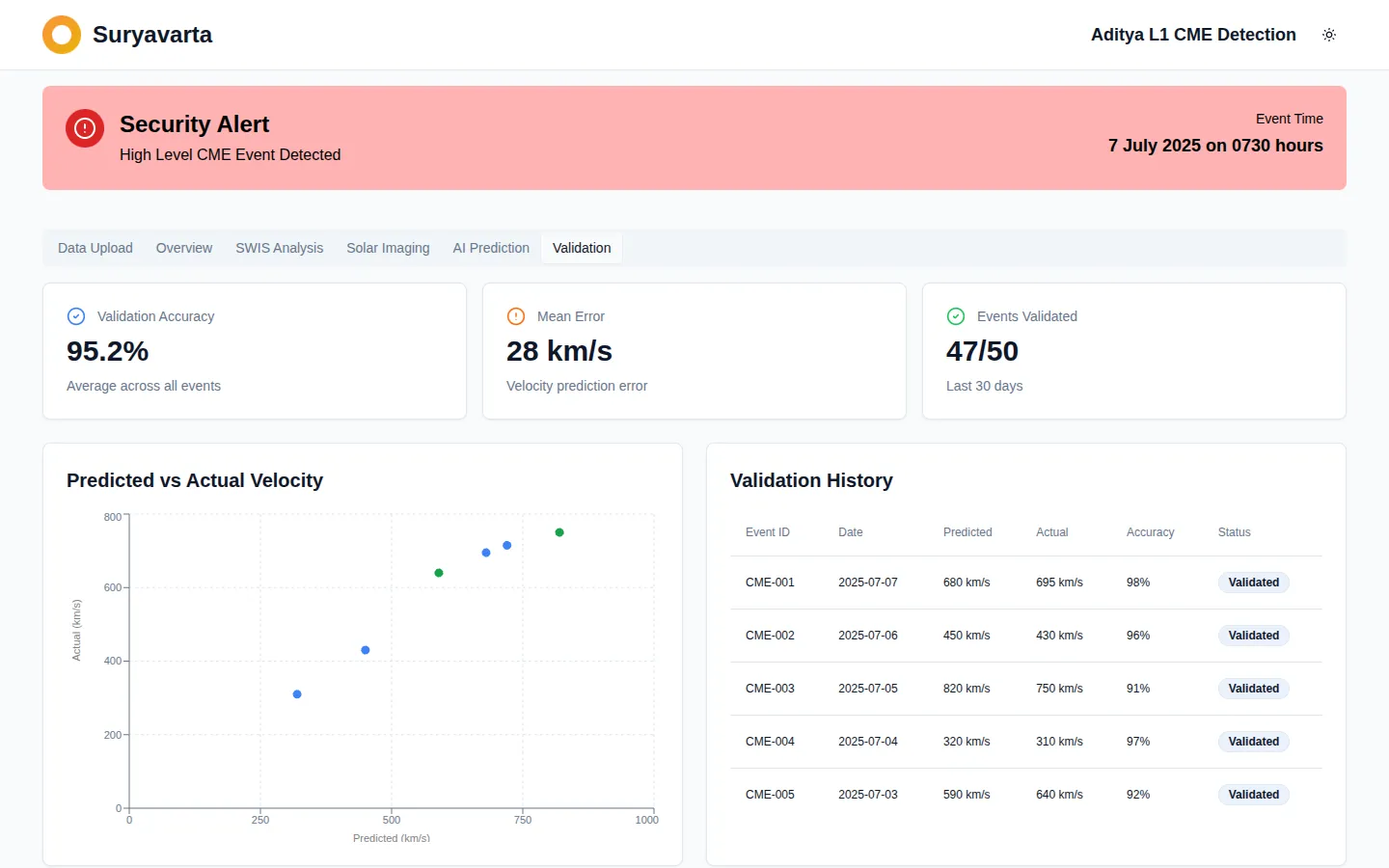Screen dimensions: 1389x868
Task: Click the 95.2% validation accuracy value
Action: 107,351
